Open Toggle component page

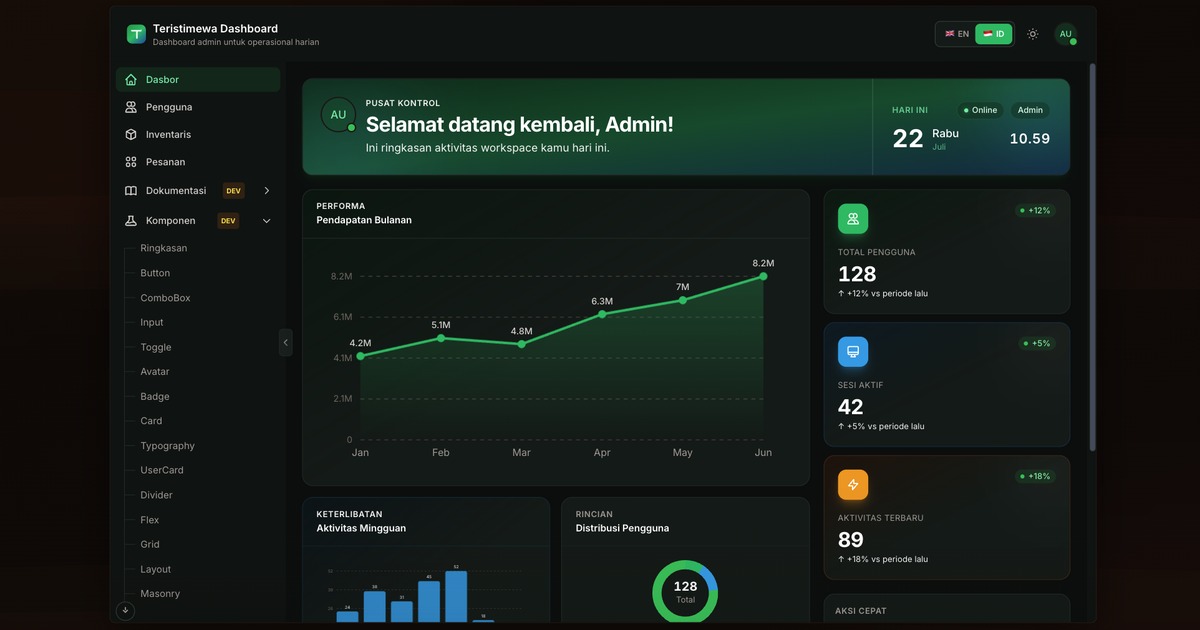click(156, 347)
